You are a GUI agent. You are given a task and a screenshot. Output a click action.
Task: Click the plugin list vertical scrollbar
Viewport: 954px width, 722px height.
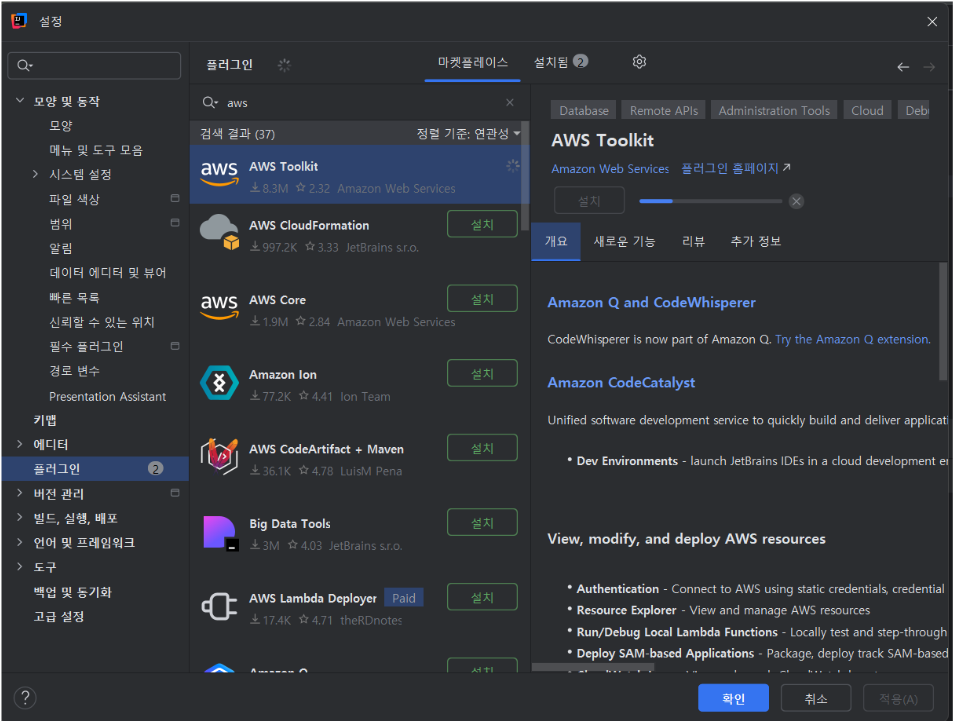tap(524, 176)
